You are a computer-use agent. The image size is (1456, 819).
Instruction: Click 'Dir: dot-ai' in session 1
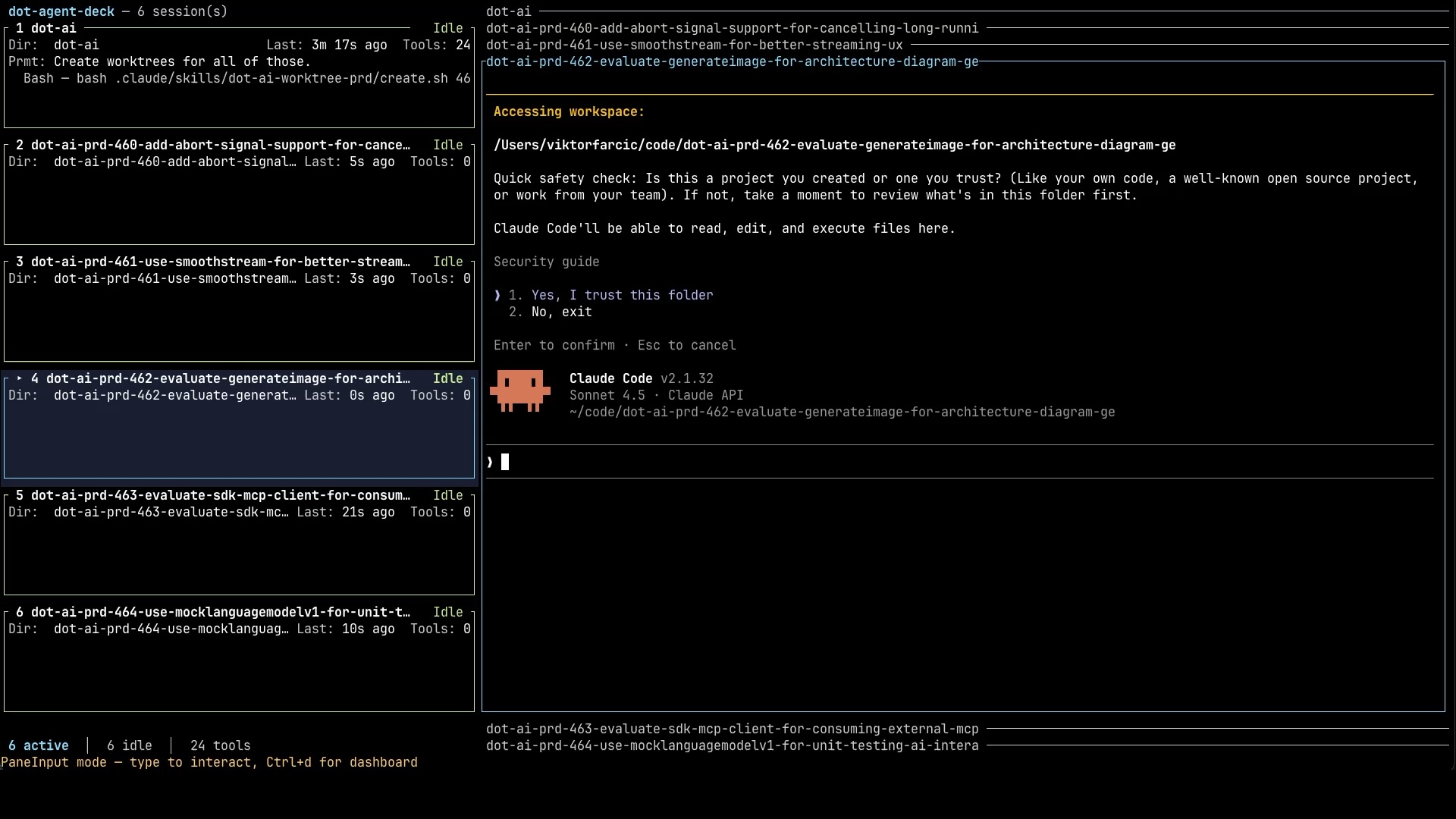click(x=54, y=45)
